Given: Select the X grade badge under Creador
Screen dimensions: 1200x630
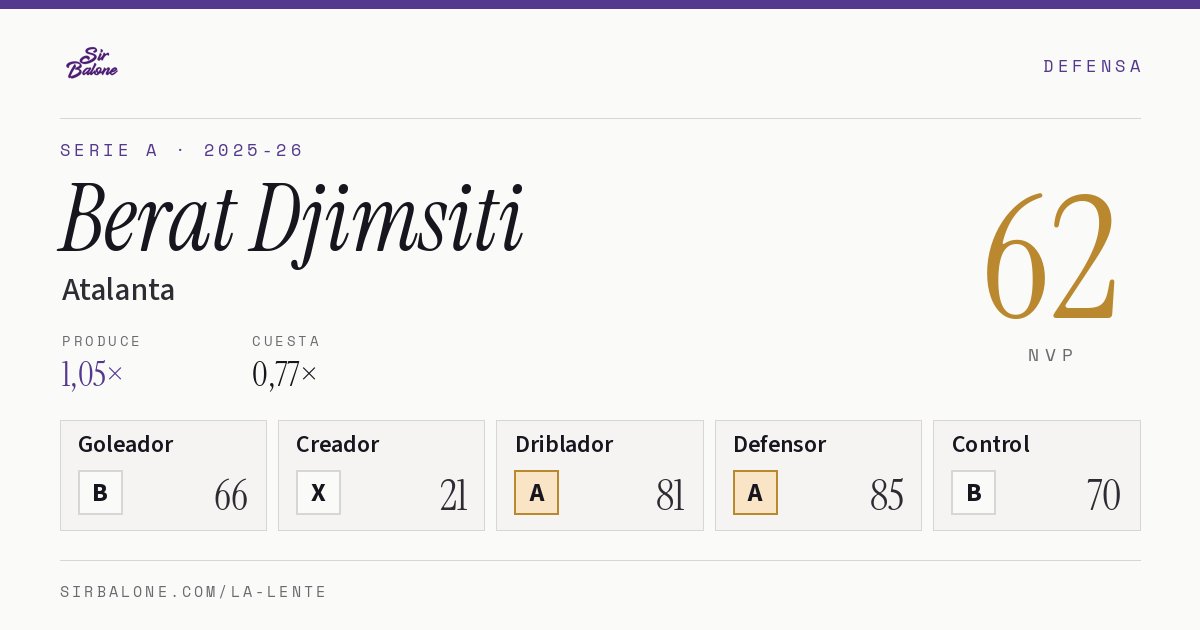Looking at the screenshot, I should point(318,493).
